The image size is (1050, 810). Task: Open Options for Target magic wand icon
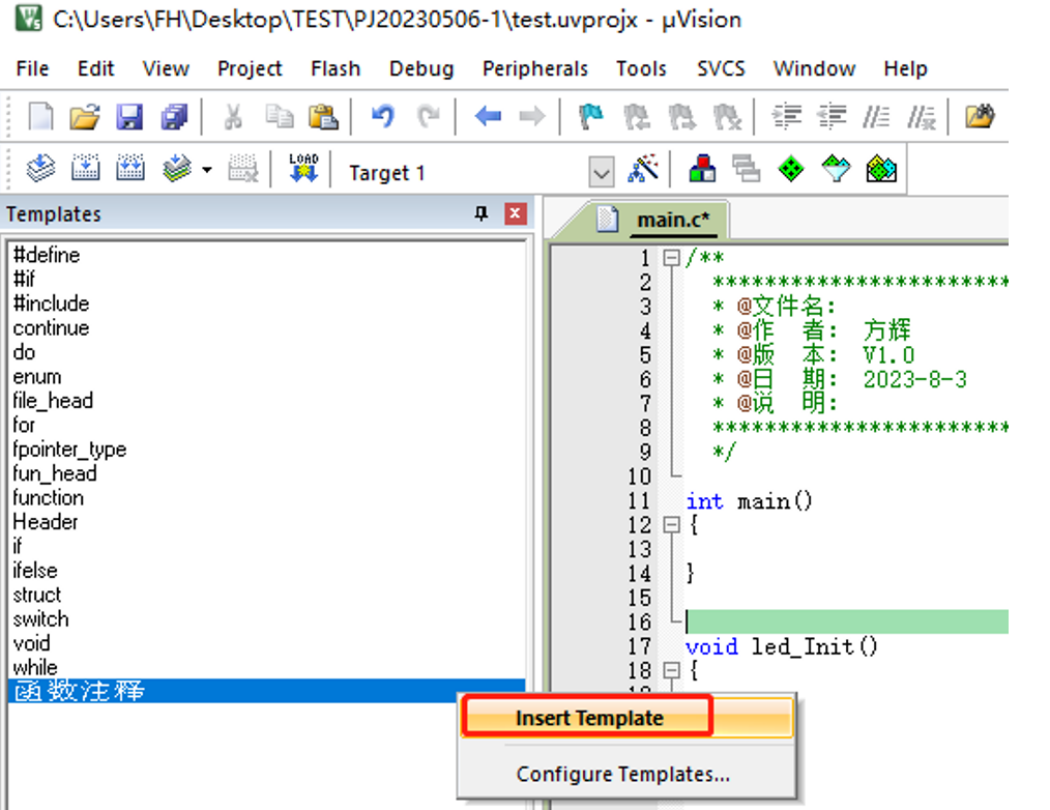(643, 170)
